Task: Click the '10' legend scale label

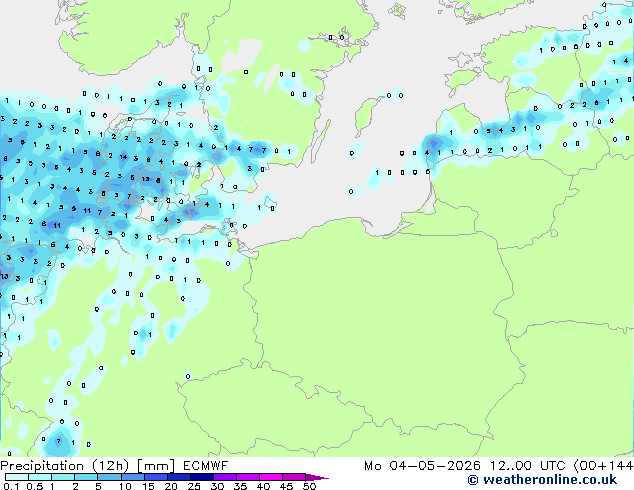Action: tap(125, 486)
